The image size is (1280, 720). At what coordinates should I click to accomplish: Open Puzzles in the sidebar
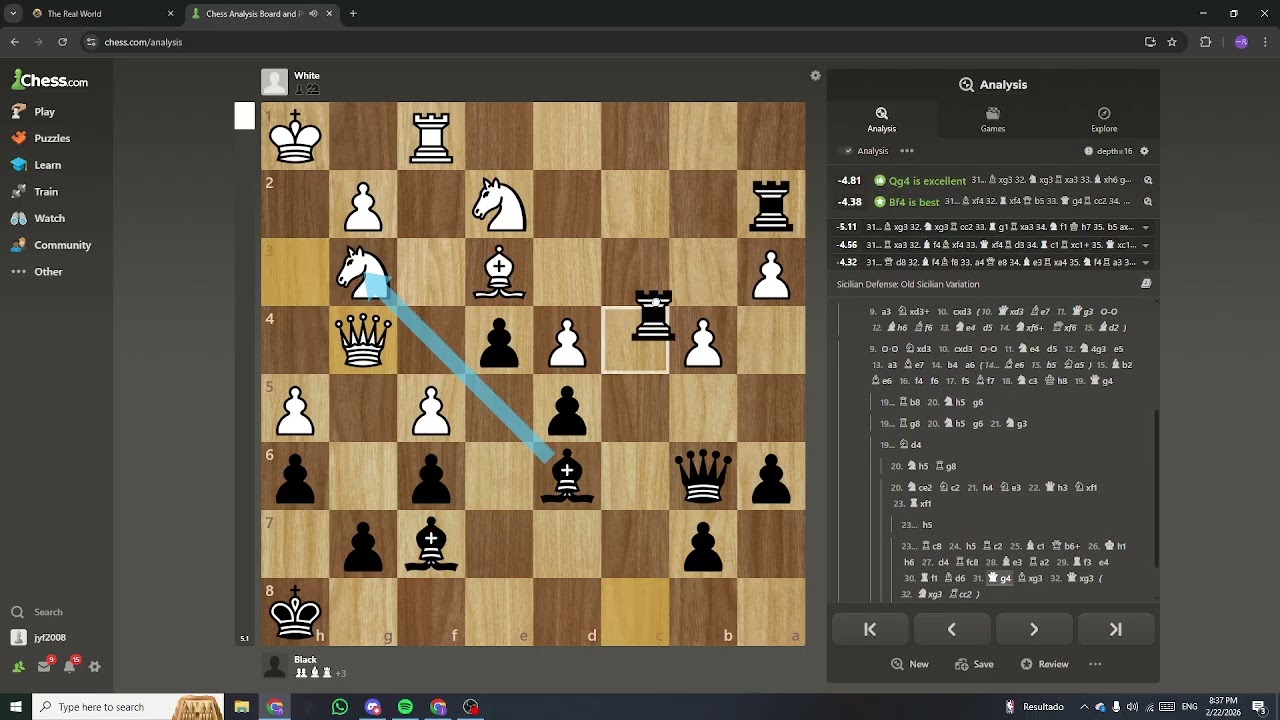click(x=40, y=138)
